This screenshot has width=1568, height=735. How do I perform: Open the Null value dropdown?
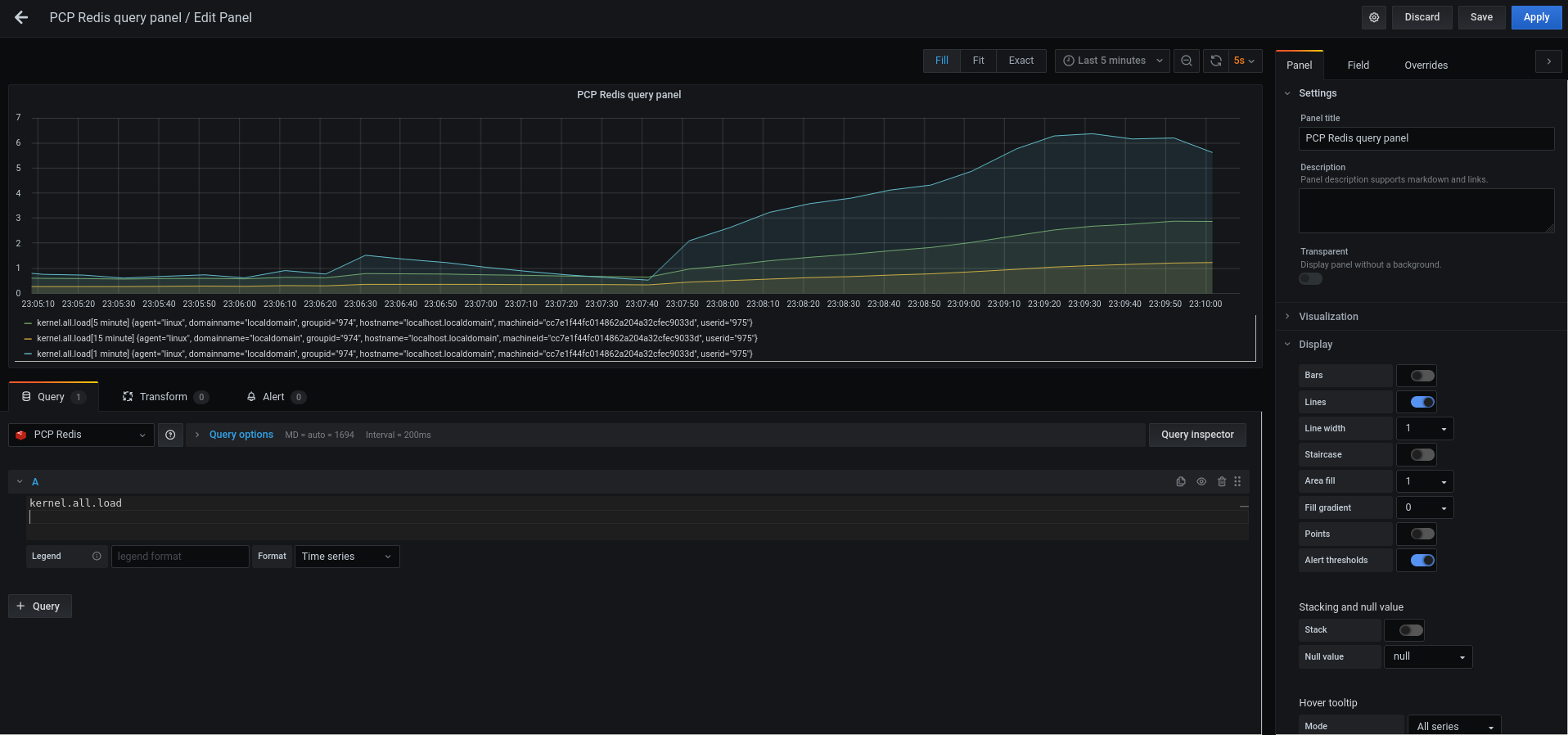[1428, 656]
